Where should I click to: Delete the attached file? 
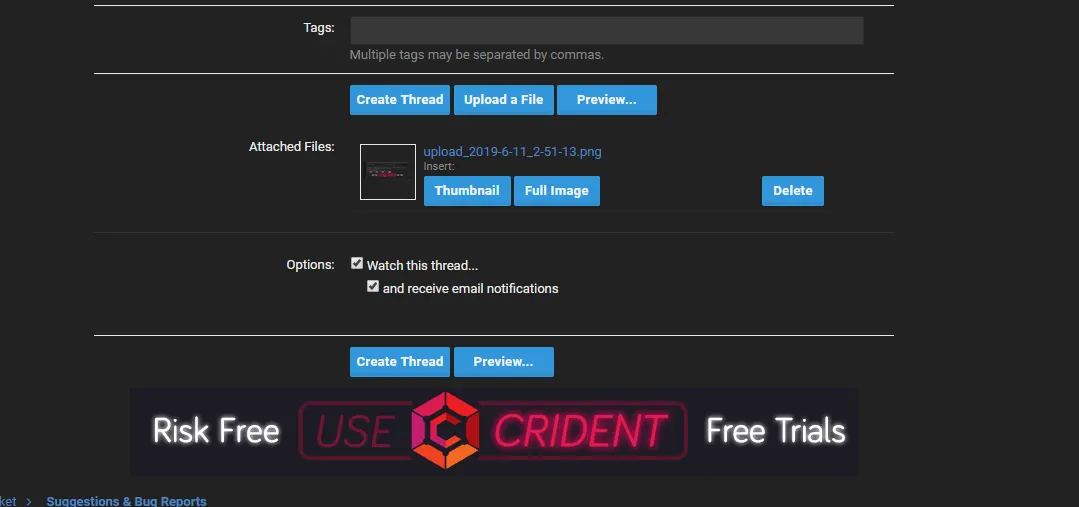click(792, 191)
